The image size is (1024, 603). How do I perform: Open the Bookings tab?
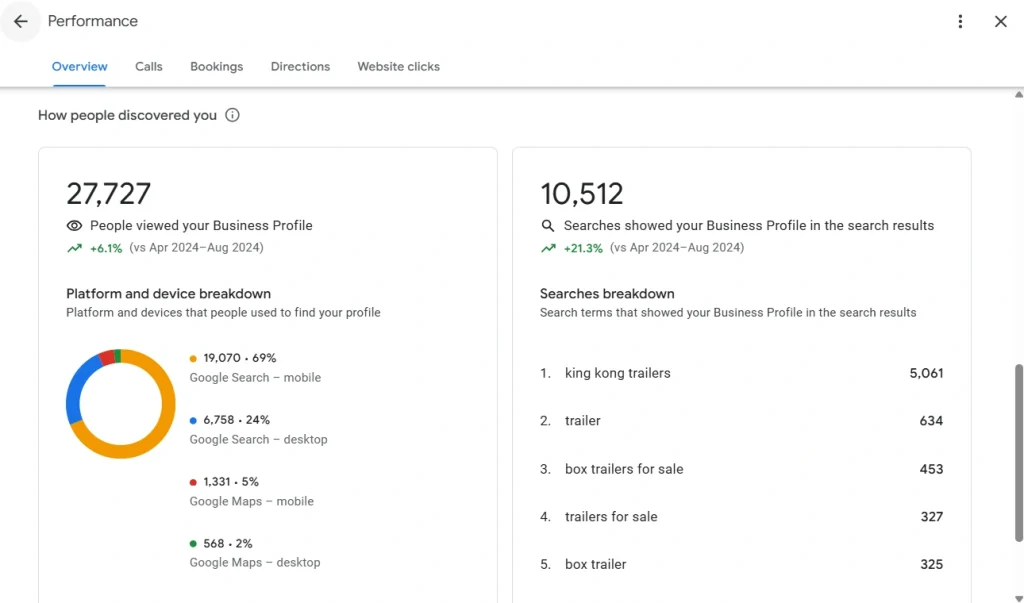click(216, 67)
